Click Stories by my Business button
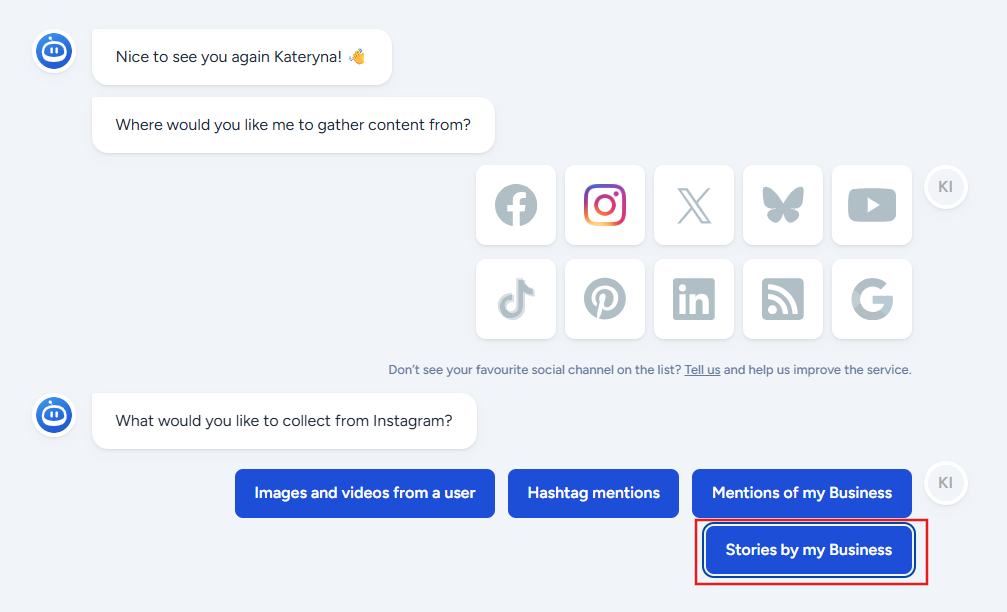The width and height of the screenshot is (1007, 612). coord(809,550)
